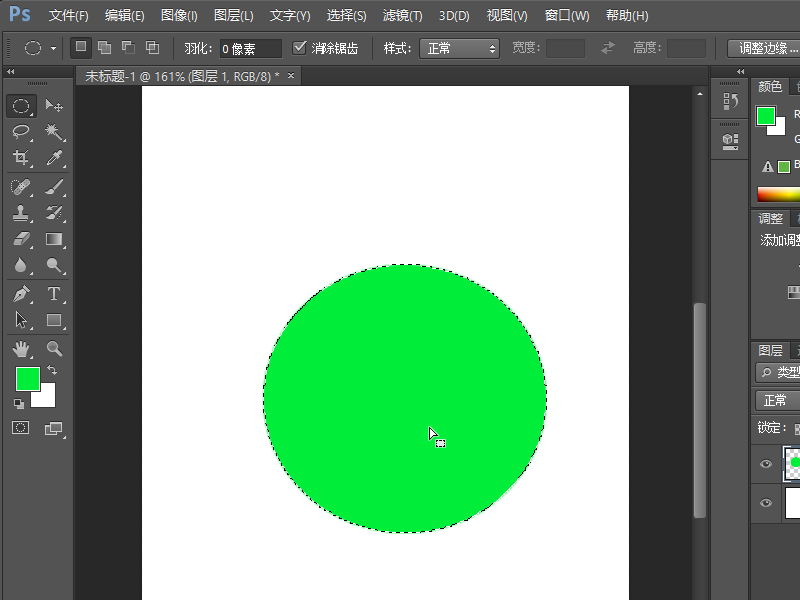Screen dimensions: 800x600
Task: Open the History panel icon
Action: (x=730, y=101)
